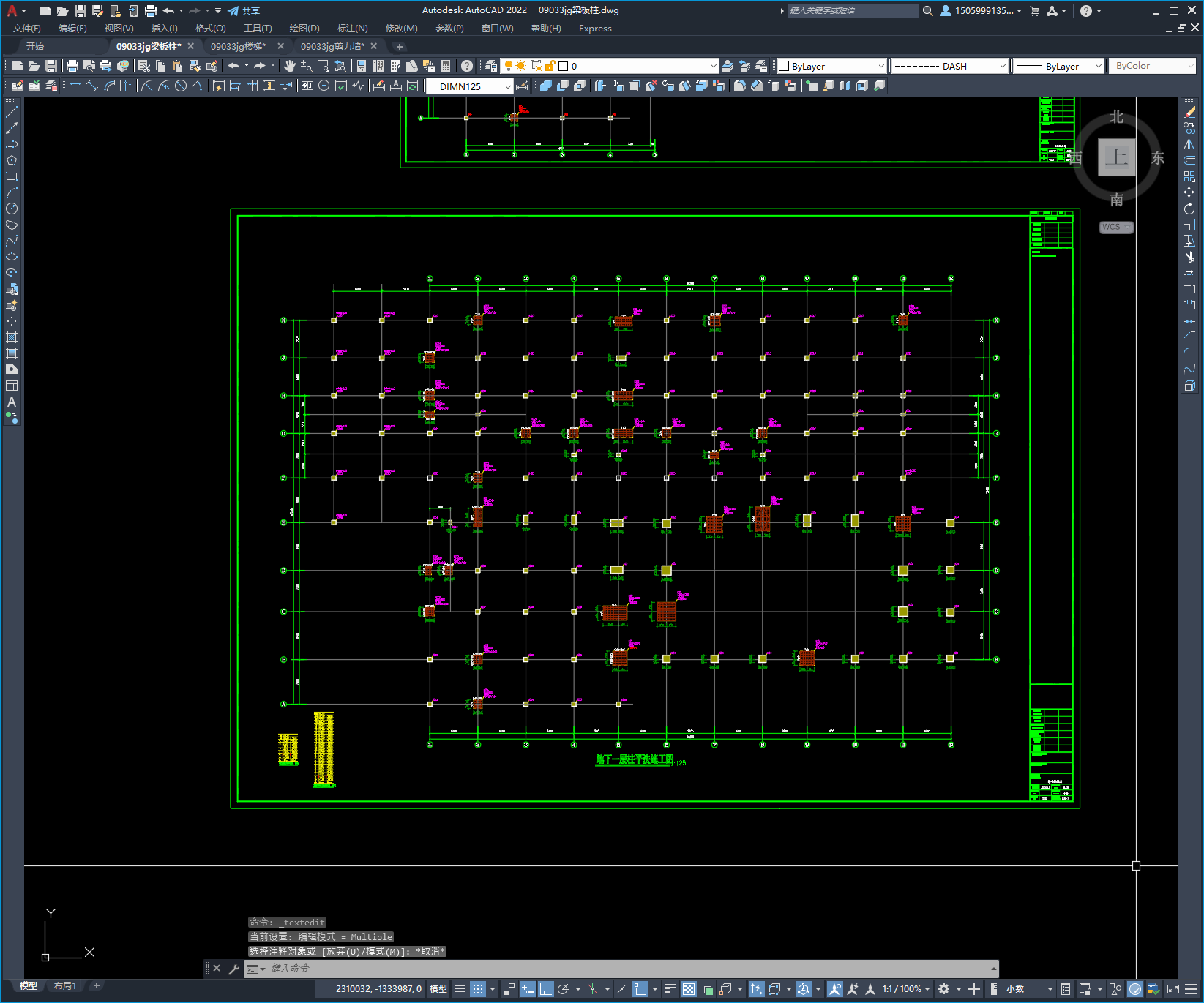The height and width of the screenshot is (1003, 1204).
Task: Toggle dynamic input in status bar
Action: (x=527, y=989)
